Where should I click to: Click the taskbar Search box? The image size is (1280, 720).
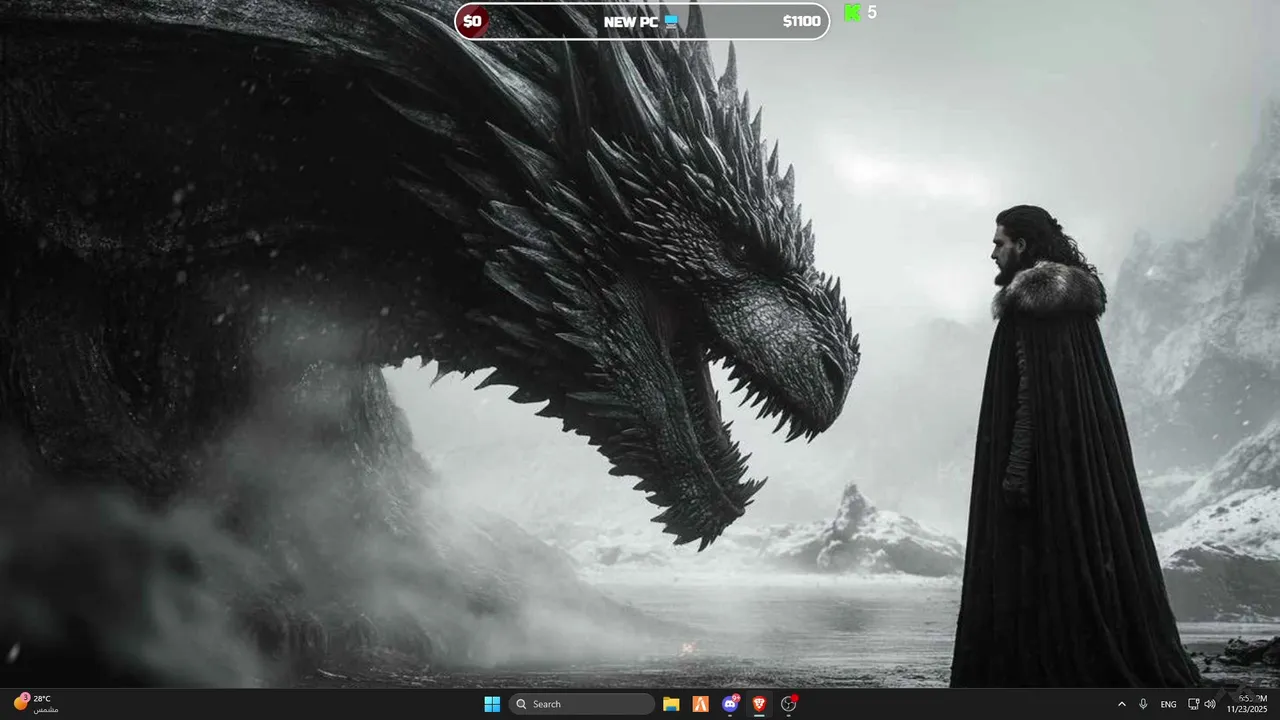[582, 704]
